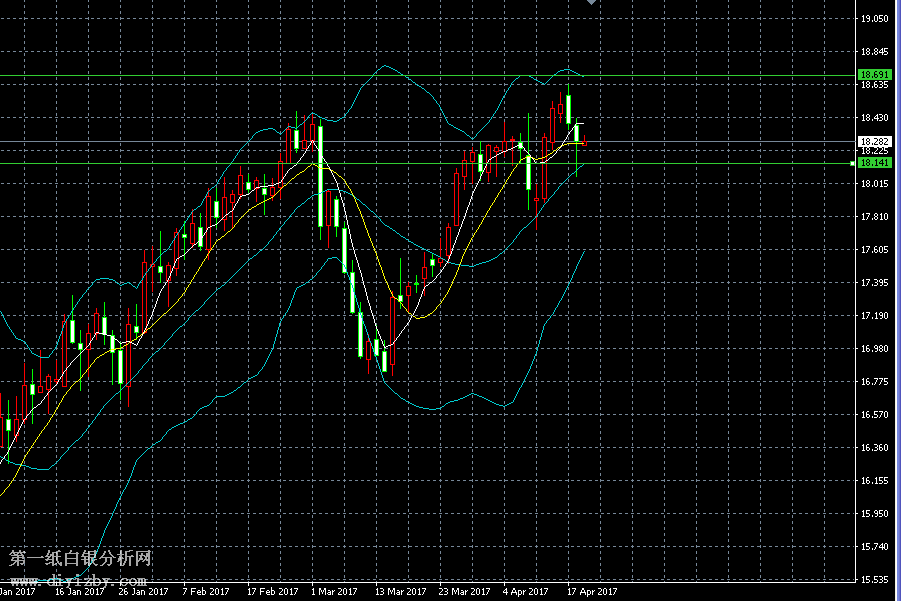
Task: Click the green 18.141 price tag
Action: (x=874, y=163)
